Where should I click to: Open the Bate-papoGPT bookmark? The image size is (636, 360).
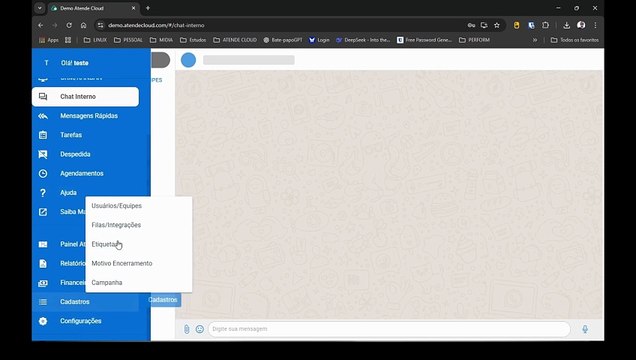tap(283, 40)
